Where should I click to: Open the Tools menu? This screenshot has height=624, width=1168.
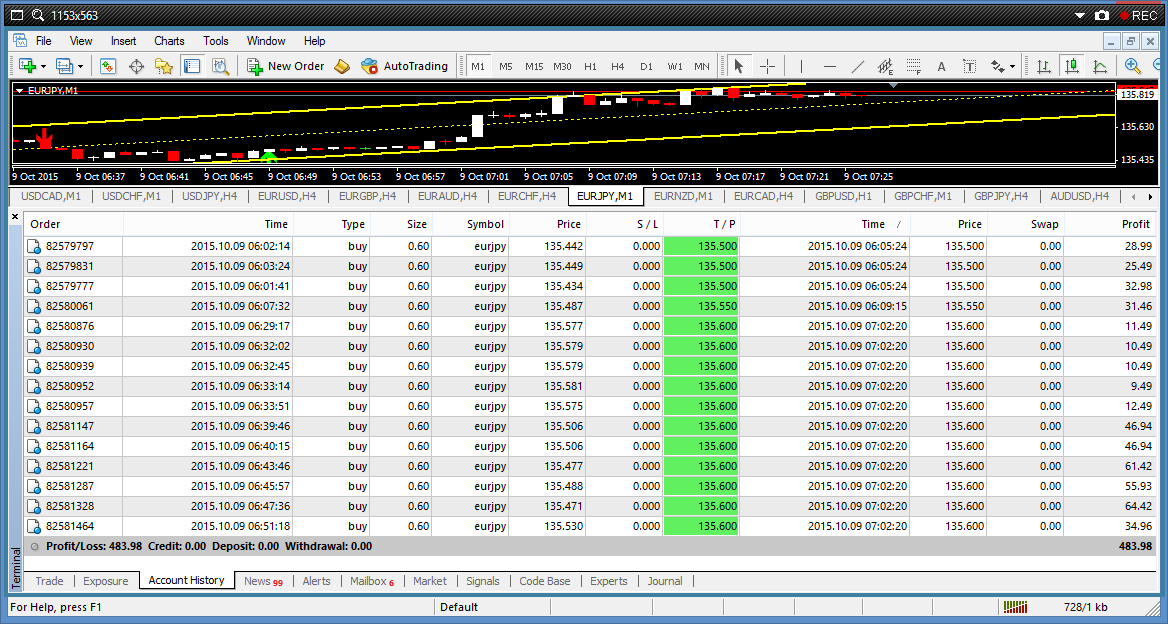coord(216,41)
